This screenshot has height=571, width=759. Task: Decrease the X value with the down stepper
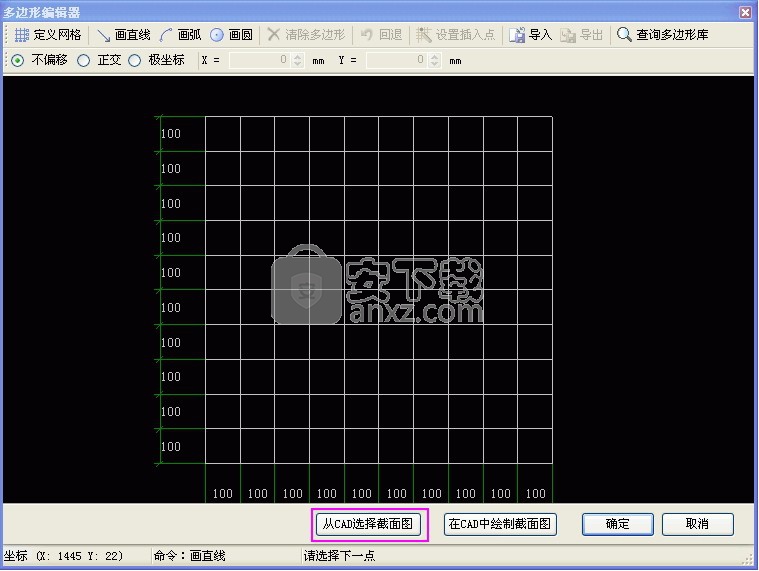click(x=298, y=64)
